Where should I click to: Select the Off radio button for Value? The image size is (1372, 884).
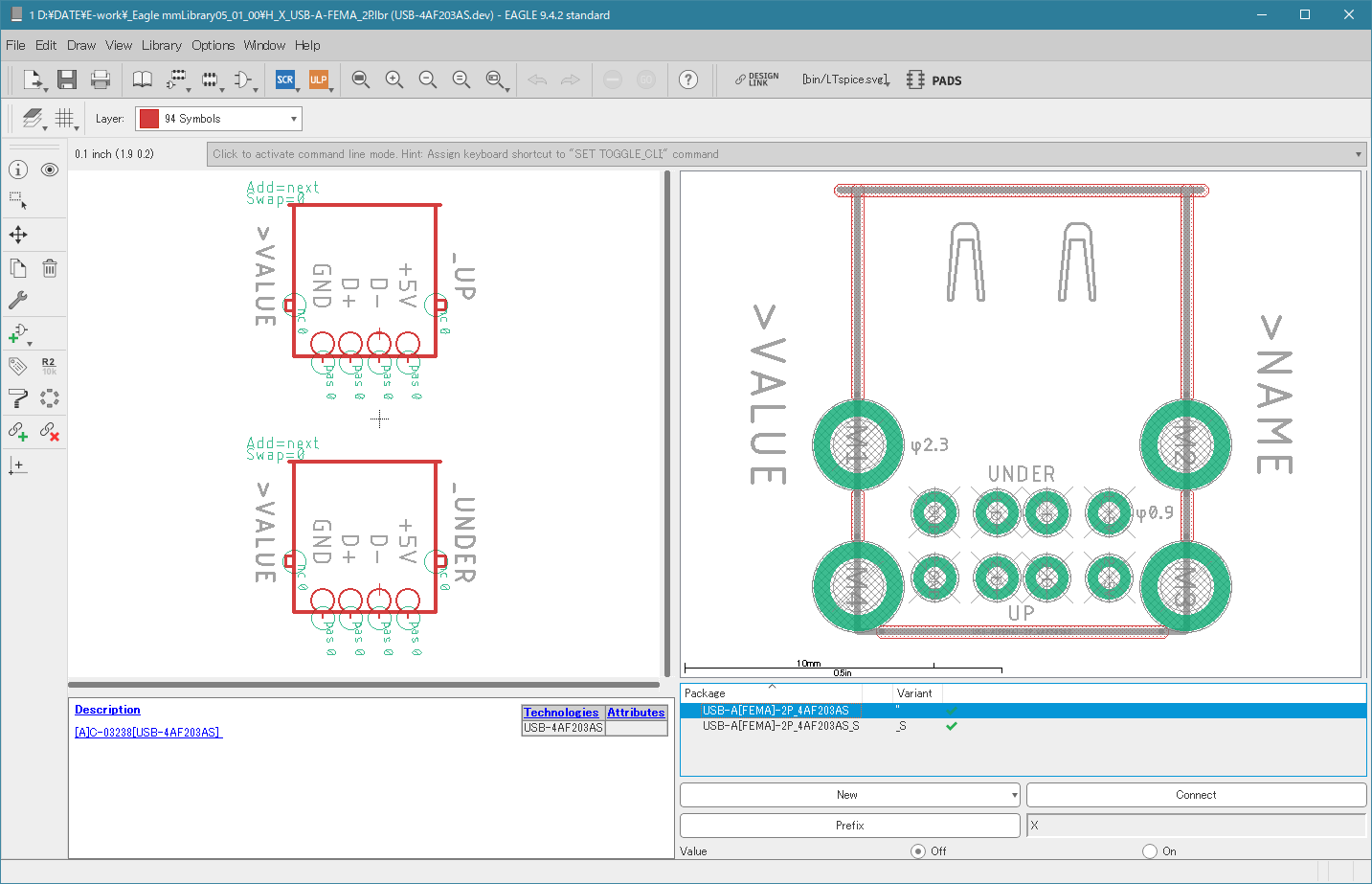coord(918,850)
